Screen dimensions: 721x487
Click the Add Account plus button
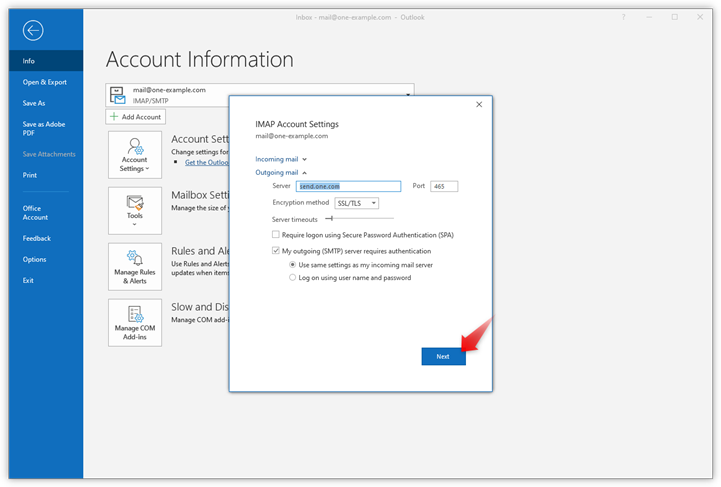point(135,117)
